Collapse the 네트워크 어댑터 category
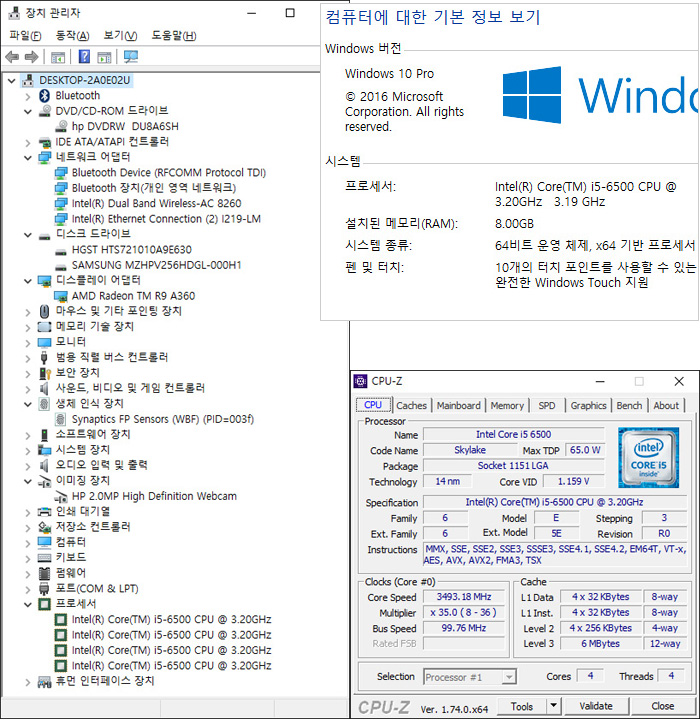Viewport: 700px width, 724px height. 28,157
